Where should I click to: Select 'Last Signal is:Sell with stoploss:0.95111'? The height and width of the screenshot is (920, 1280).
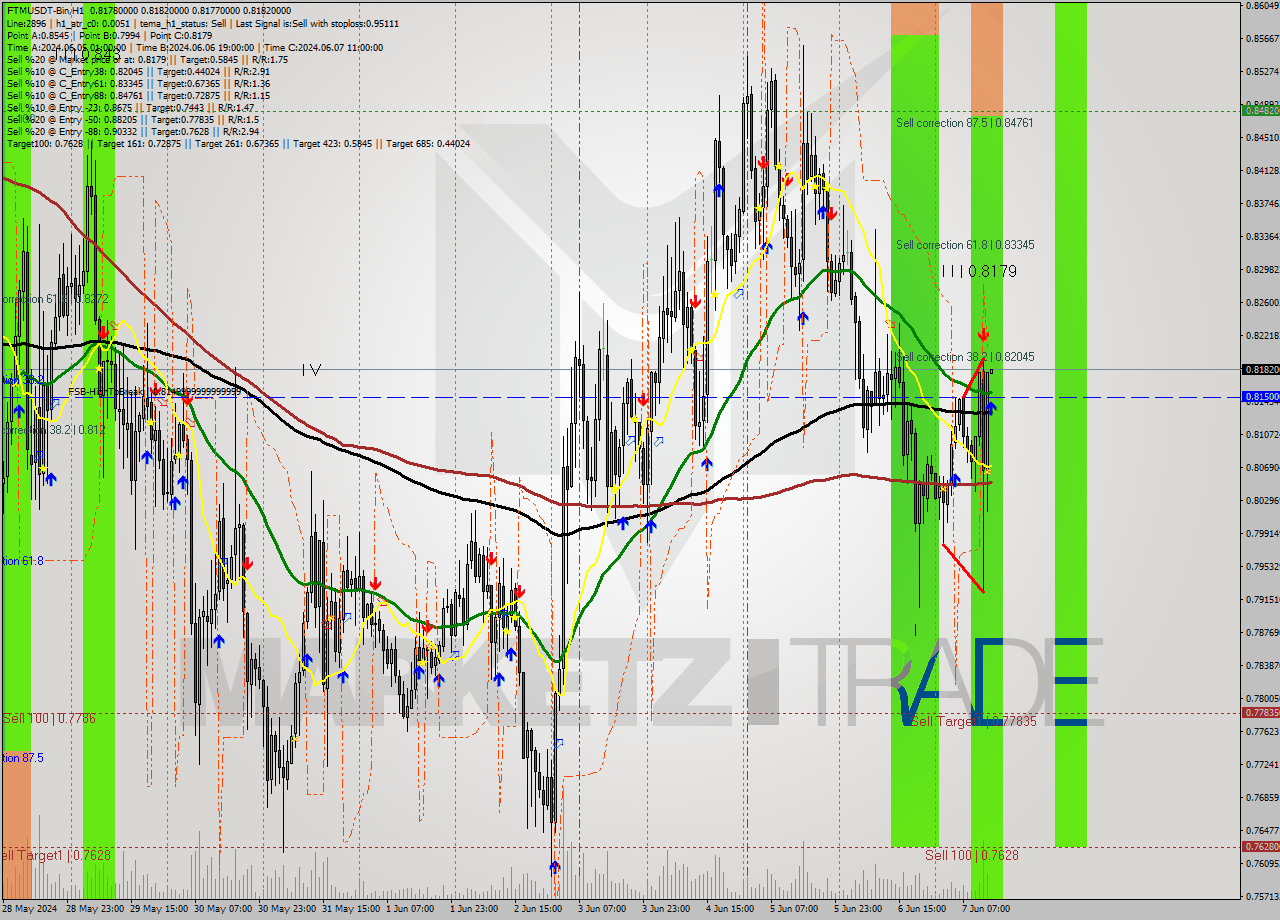(x=317, y=22)
